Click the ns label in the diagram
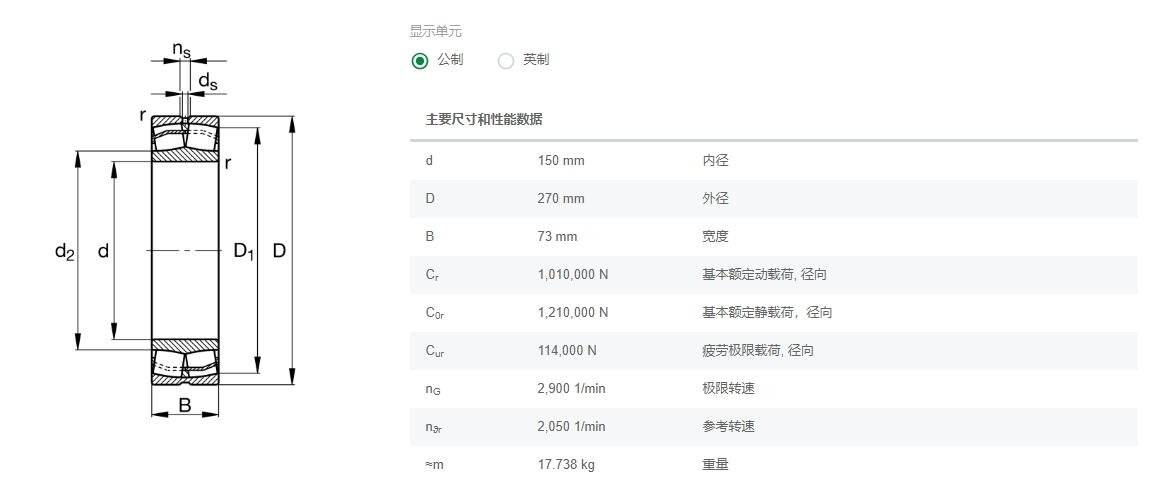Screen dimensions: 1157x501 coord(182,49)
